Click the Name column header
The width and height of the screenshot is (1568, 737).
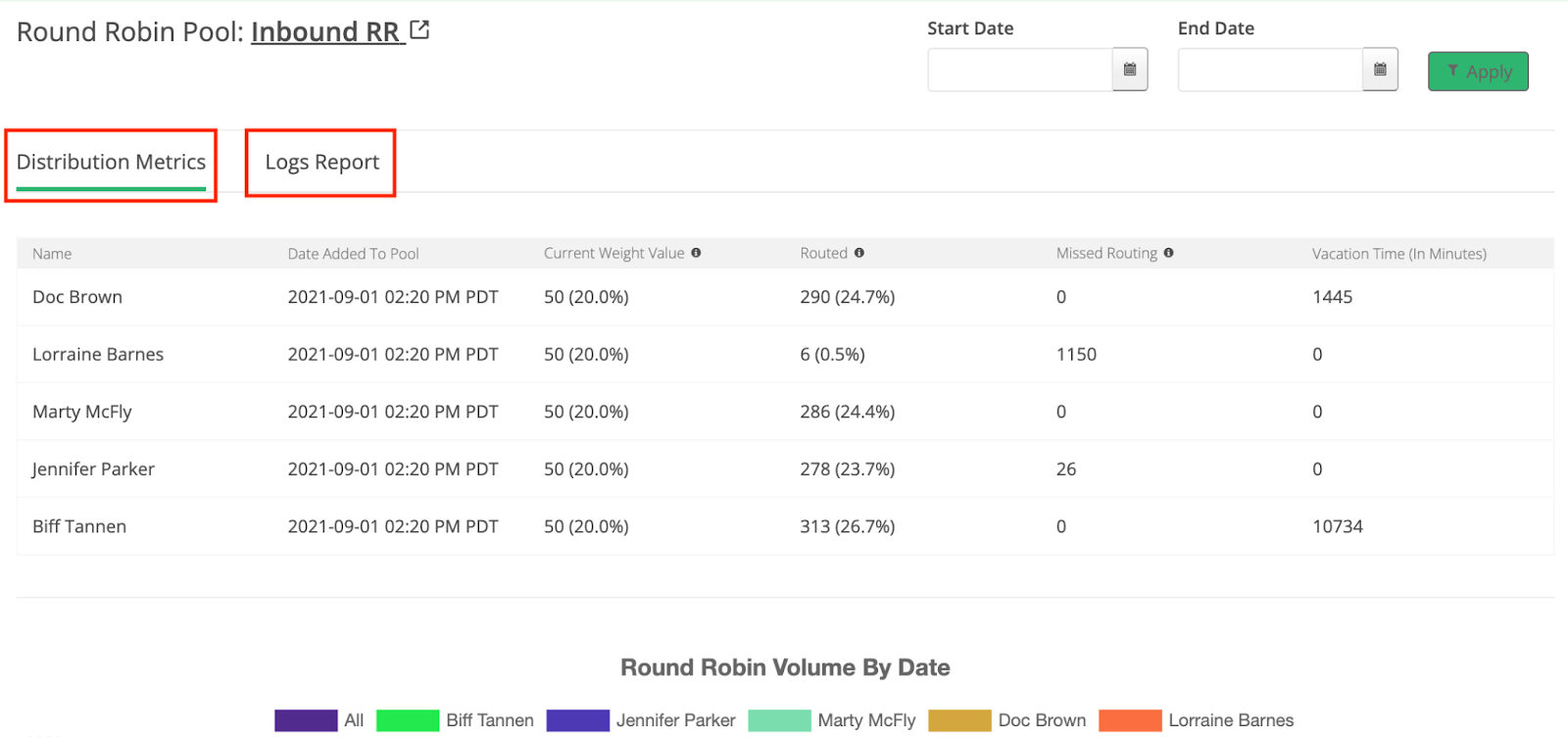click(52, 254)
